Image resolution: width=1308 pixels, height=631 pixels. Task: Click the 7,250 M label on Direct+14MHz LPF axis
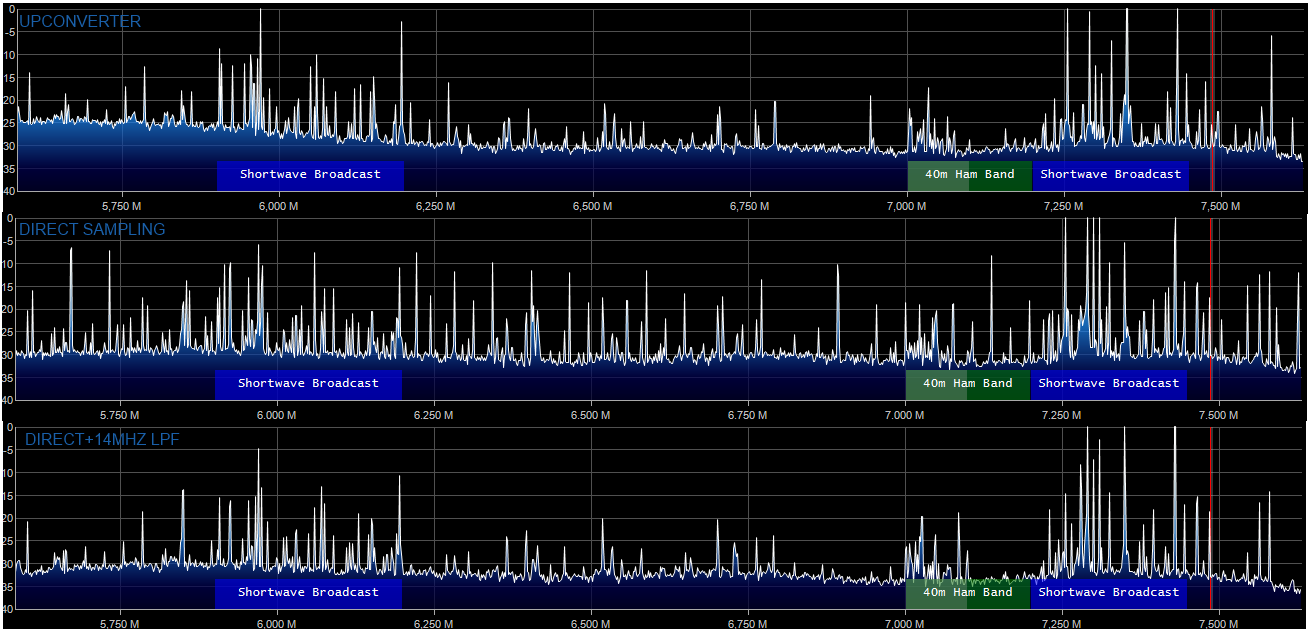click(x=1062, y=623)
